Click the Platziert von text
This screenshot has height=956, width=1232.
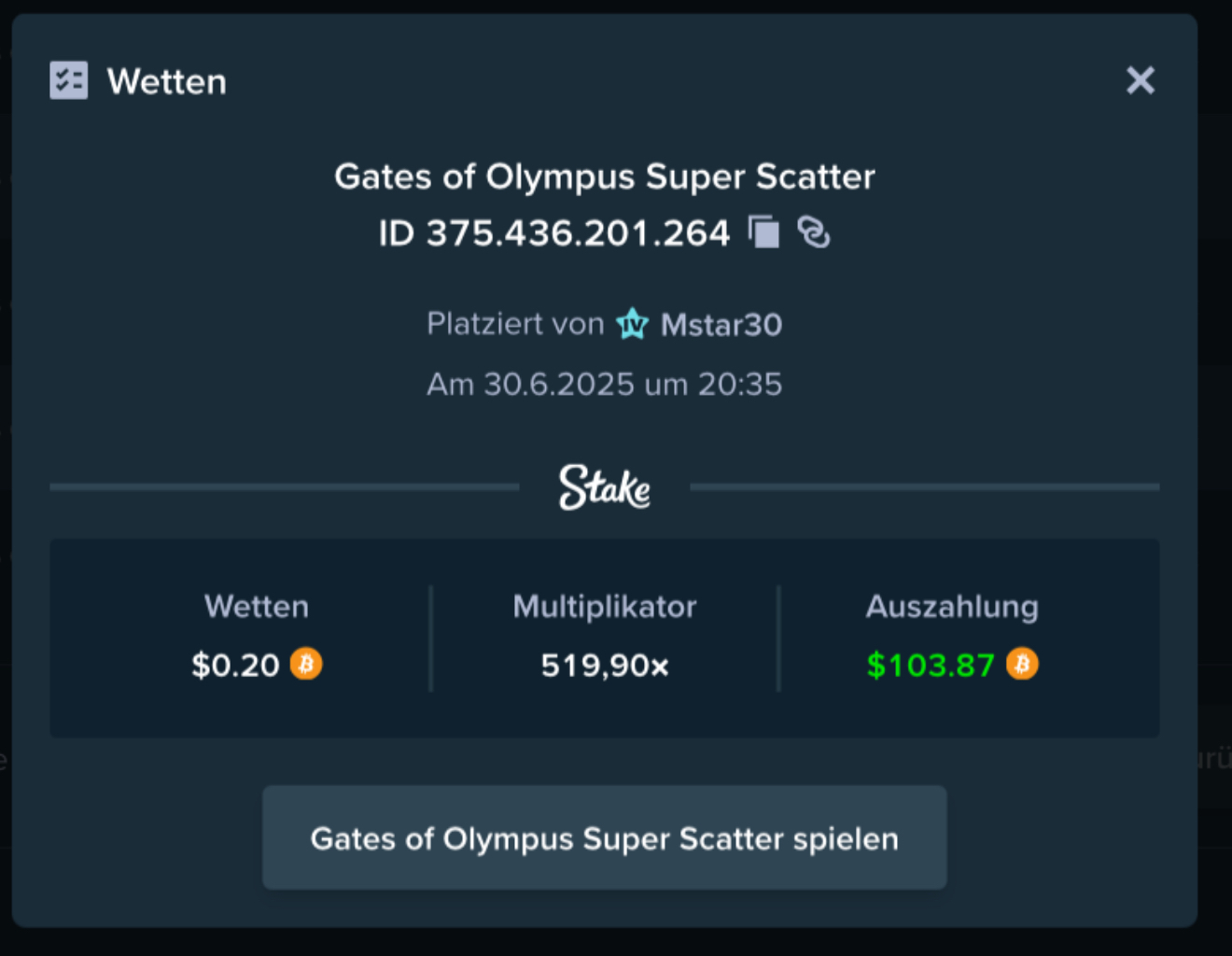tap(515, 324)
